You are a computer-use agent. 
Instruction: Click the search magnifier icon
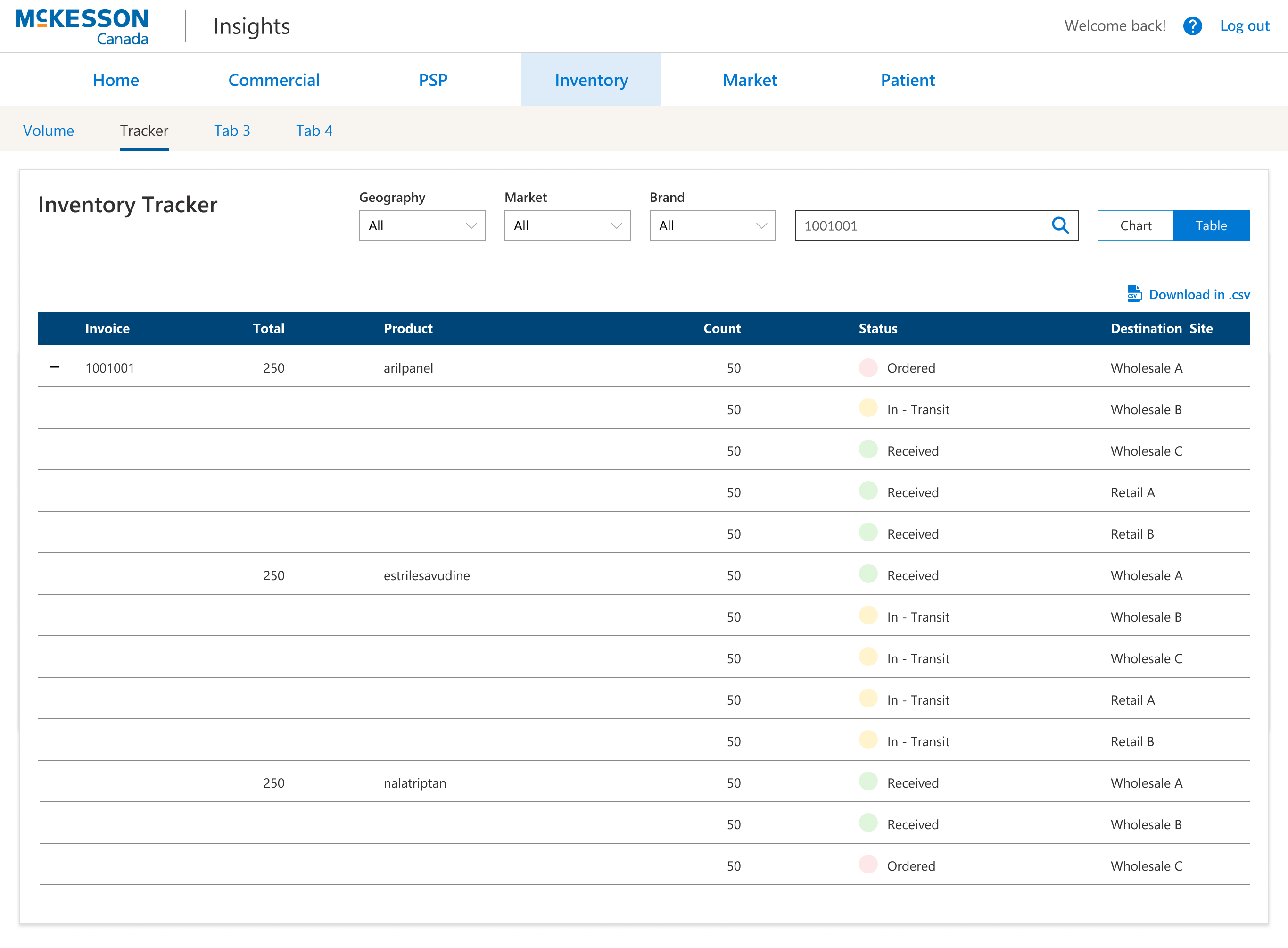click(1060, 225)
